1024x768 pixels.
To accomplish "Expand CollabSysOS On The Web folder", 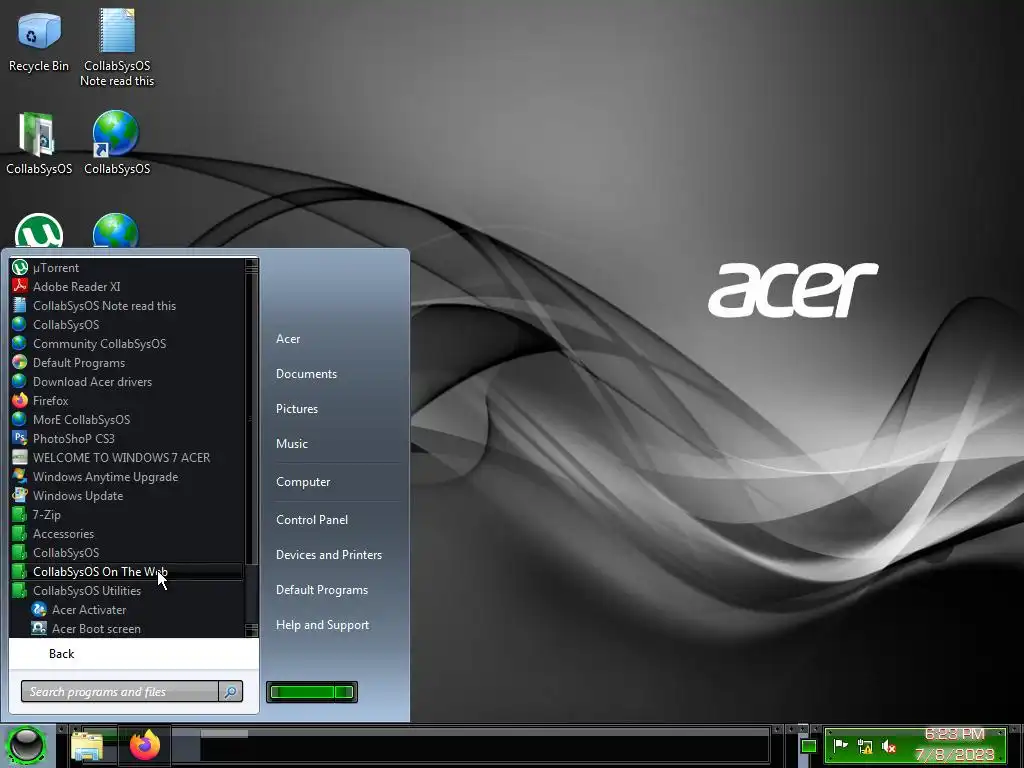I will click(x=127, y=571).
